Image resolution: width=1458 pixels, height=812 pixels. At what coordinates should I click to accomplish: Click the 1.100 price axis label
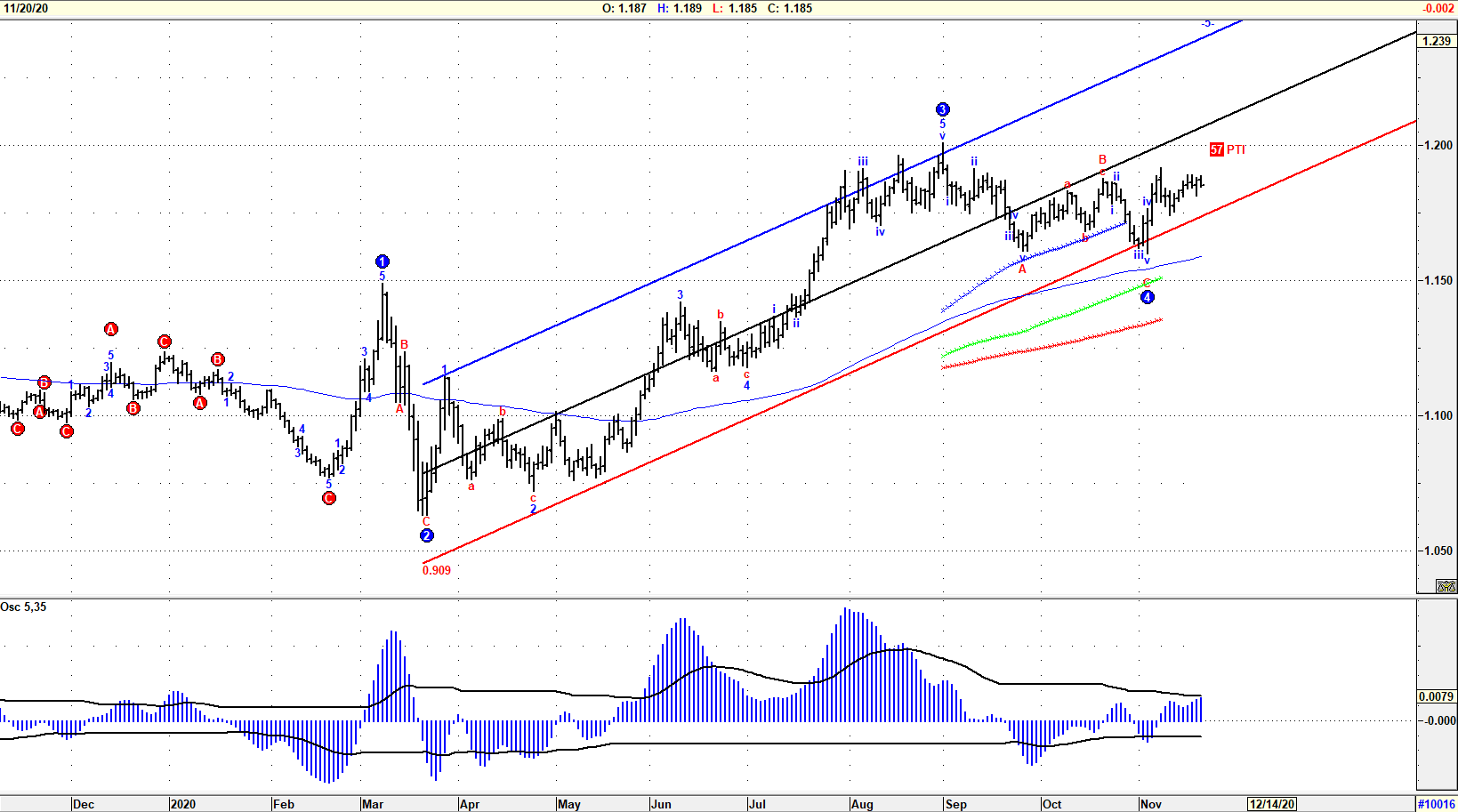pos(1437,415)
